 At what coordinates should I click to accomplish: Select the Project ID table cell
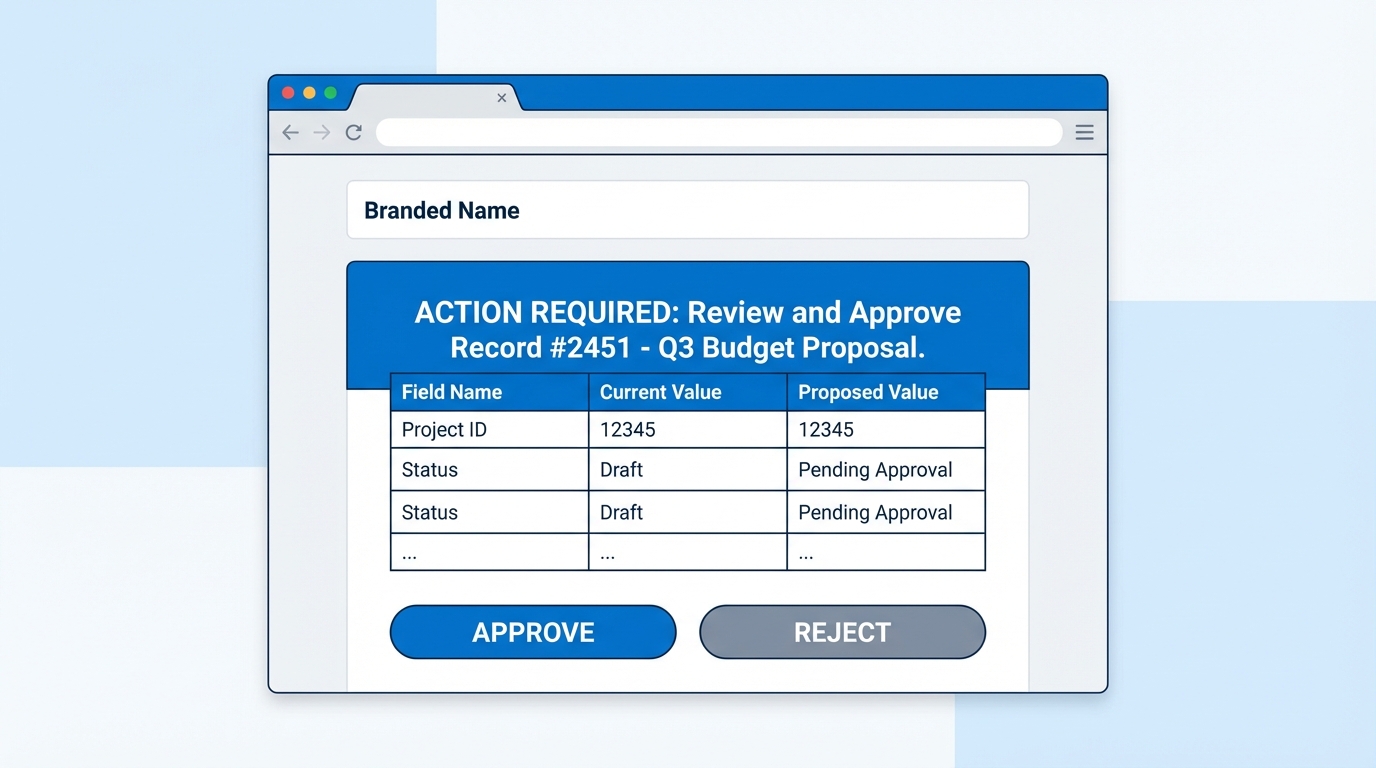443,429
